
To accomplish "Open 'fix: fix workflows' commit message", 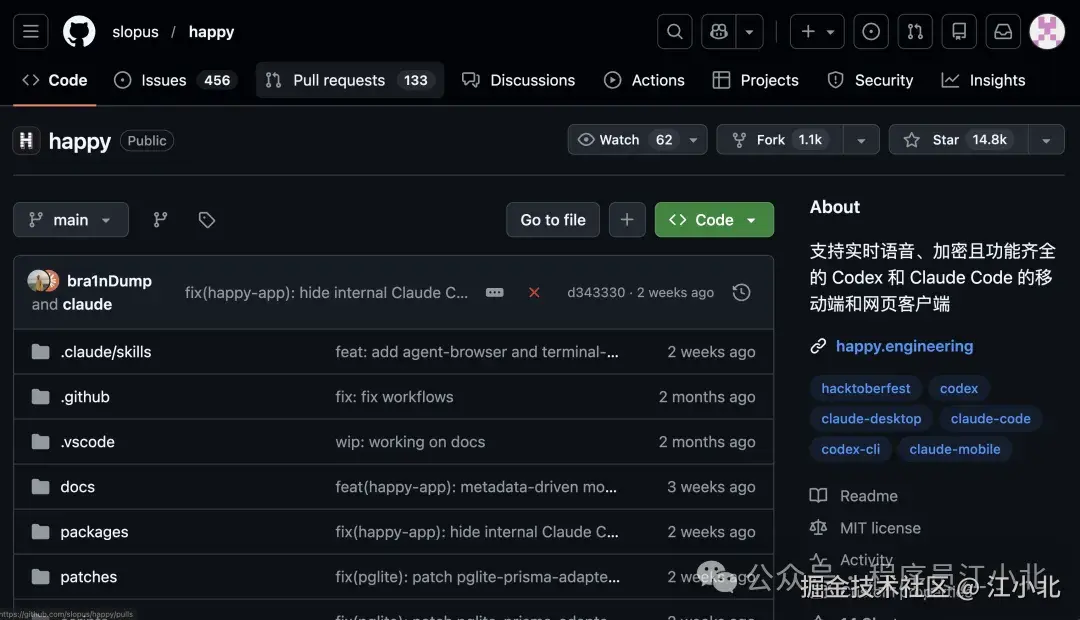I will point(394,397).
